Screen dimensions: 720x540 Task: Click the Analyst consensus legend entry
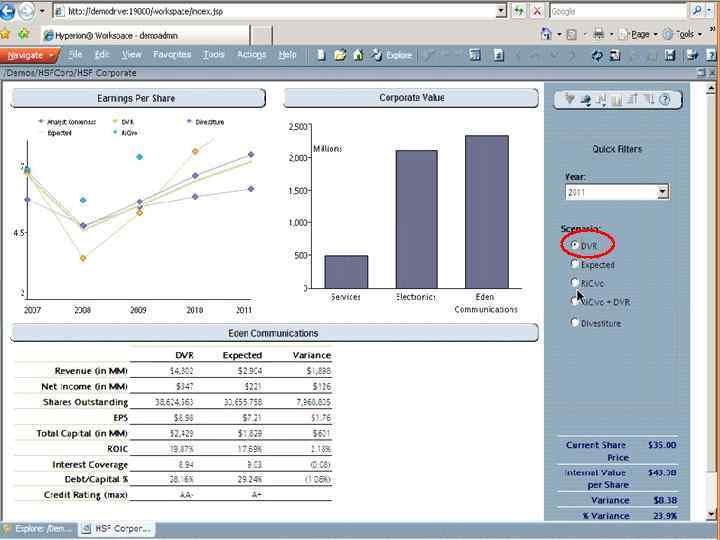coord(67,122)
